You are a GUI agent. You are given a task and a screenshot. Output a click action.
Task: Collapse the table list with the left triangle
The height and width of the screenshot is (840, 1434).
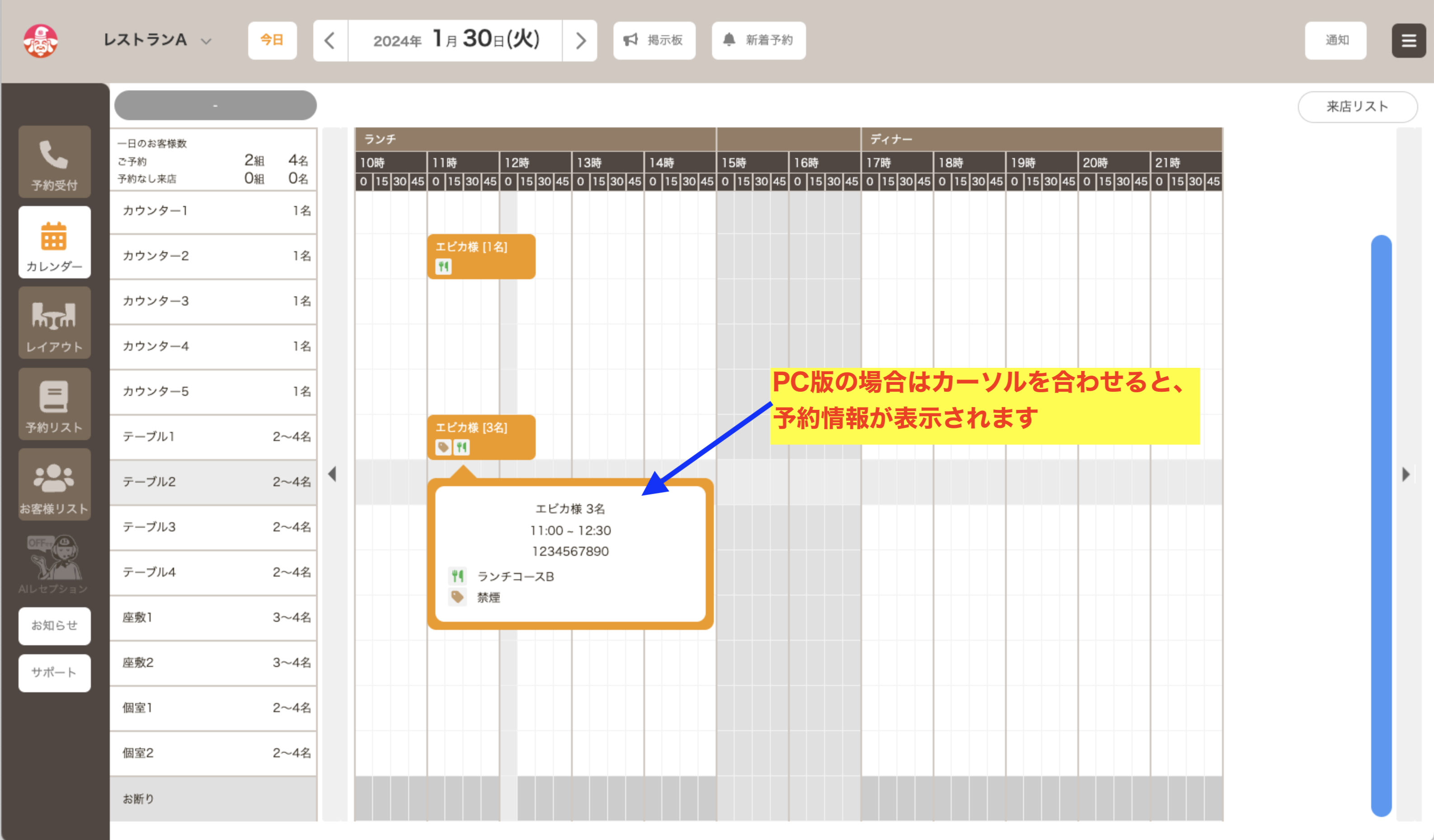tap(332, 474)
